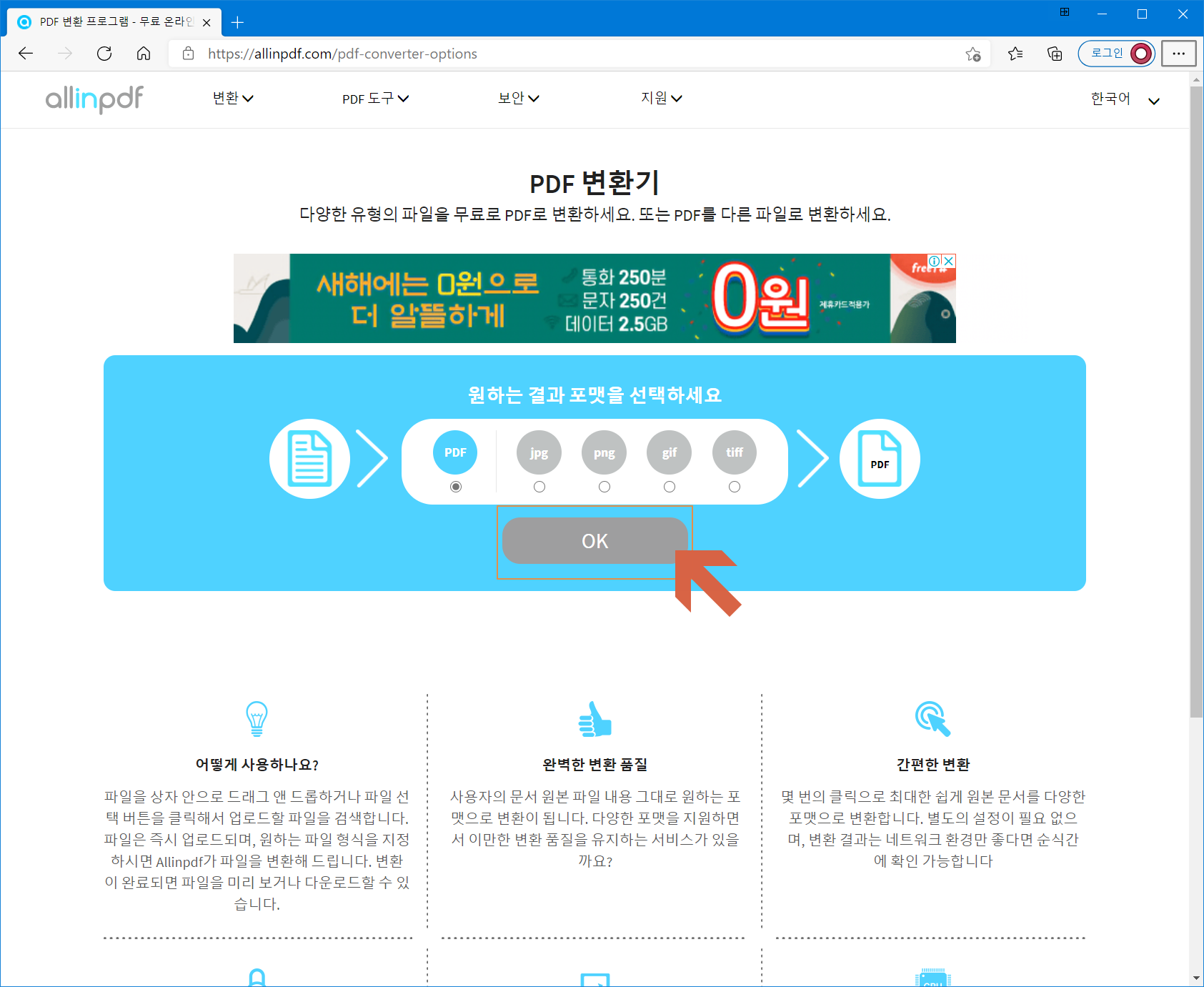Click the scrollbar down arrow
The height and width of the screenshot is (987, 1204).
point(1196,978)
